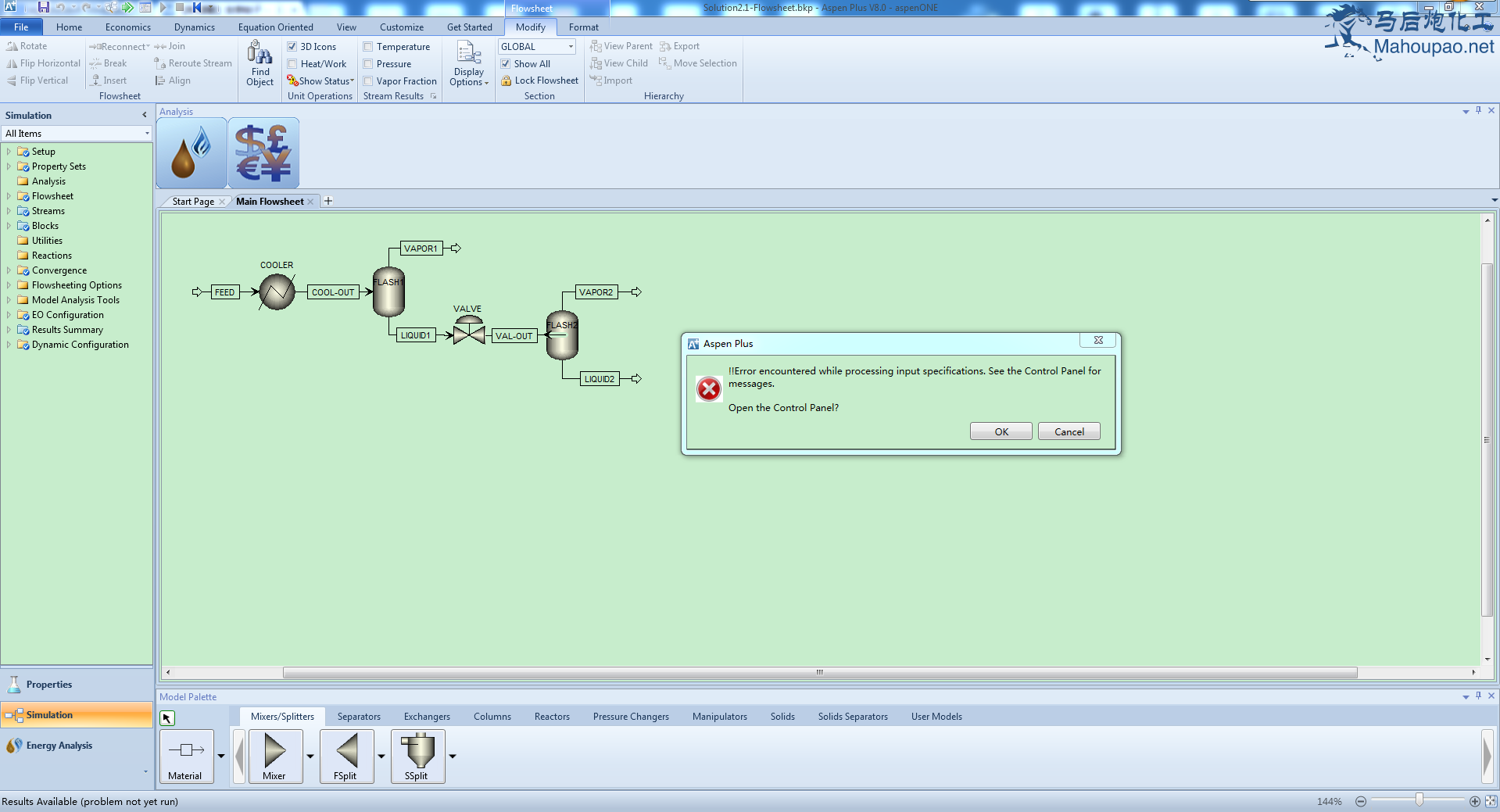Switch to Pressure Changers palette tab
The width and height of the screenshot is (1500, 812).
(631, 717)
